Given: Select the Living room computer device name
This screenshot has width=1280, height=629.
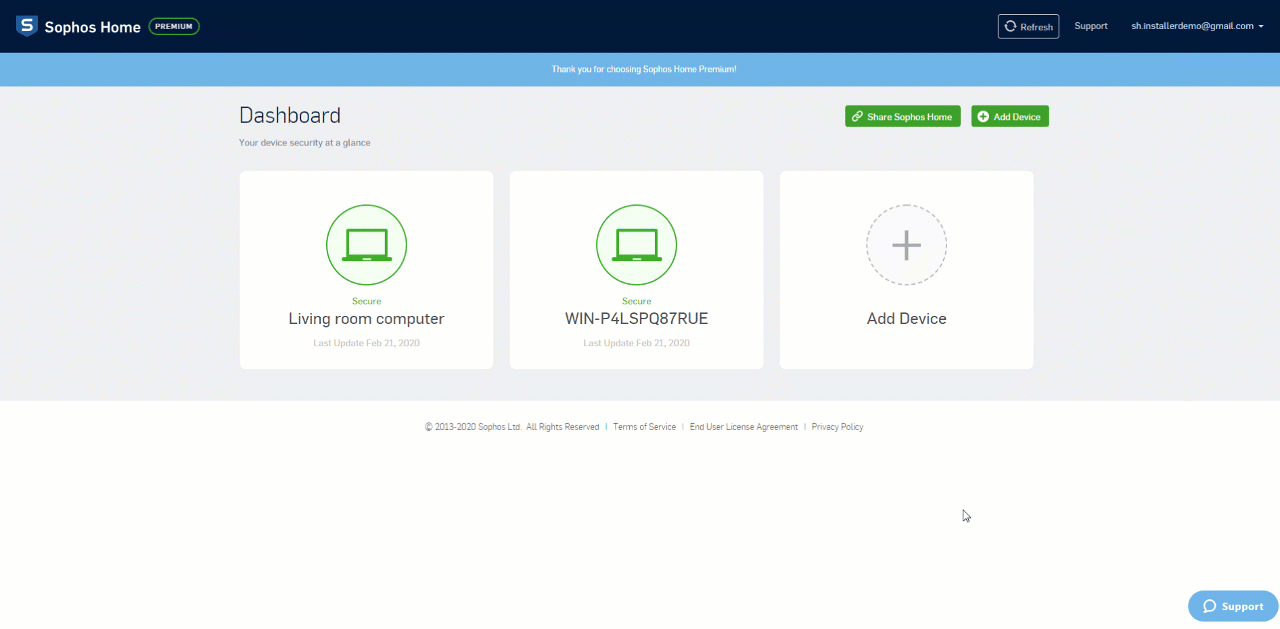Looking at the screenshot, I should [x=366, y=319].
